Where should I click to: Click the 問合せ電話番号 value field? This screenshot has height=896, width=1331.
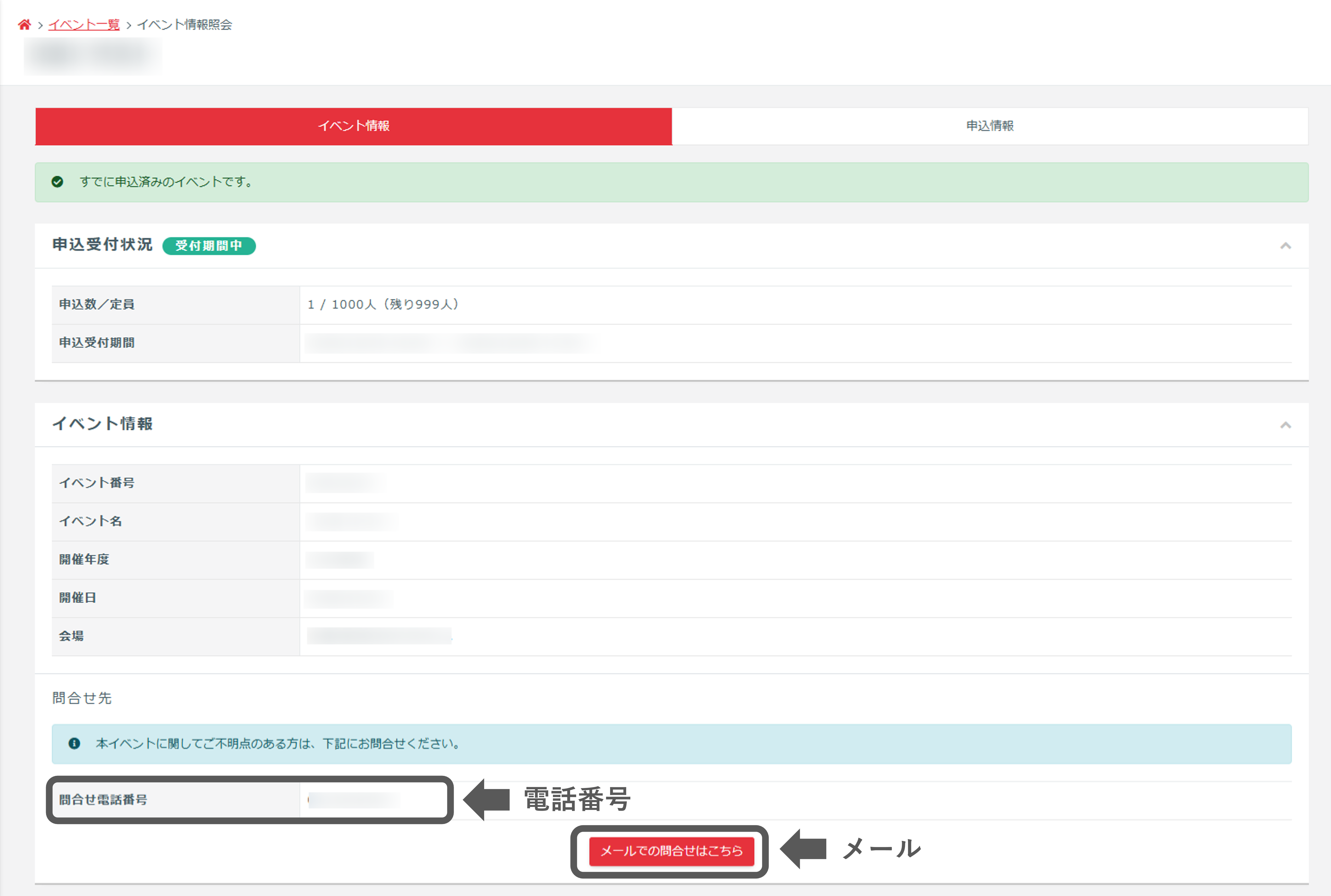coord(354,800)
